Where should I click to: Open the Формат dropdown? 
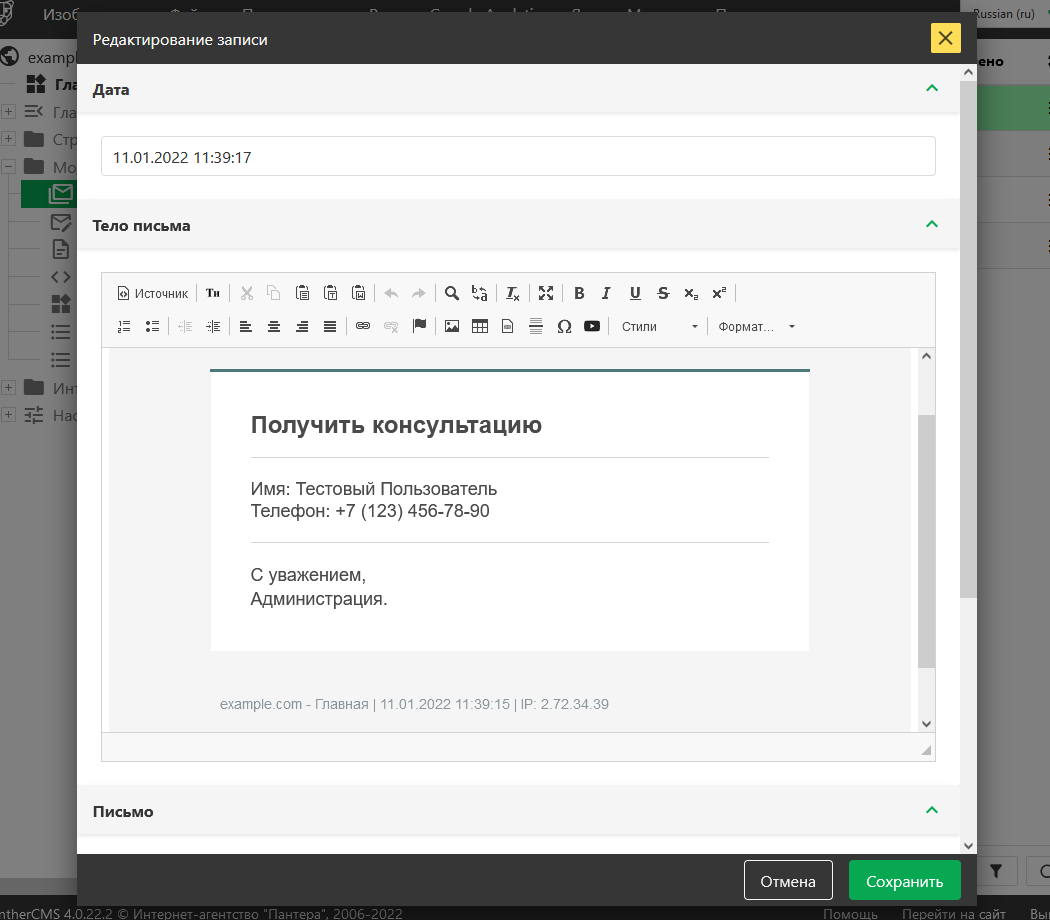tap(756, 326)
